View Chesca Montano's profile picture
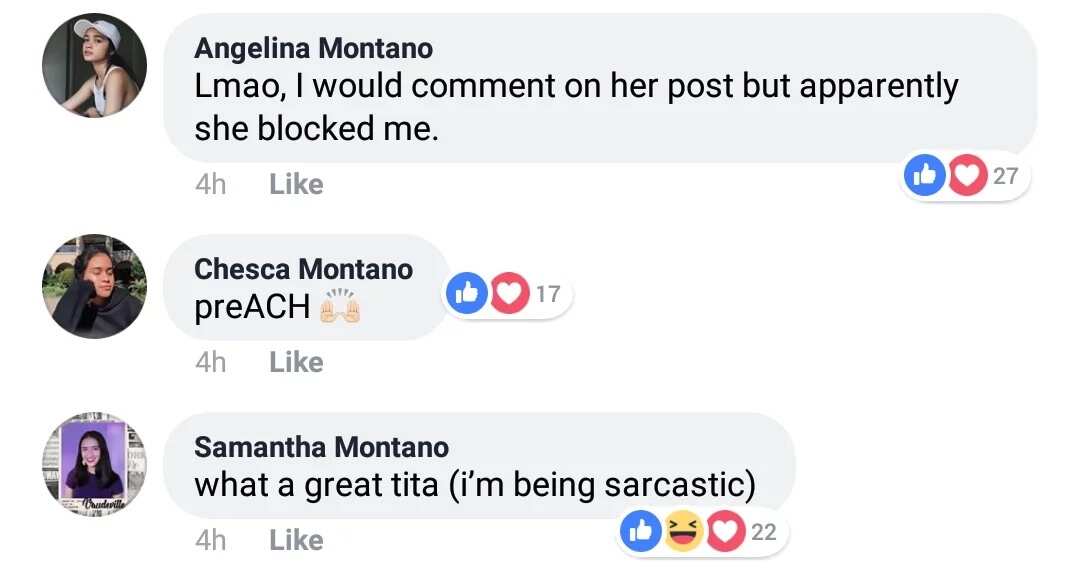This screenshot has width=1080, height=577. point(94,286)
